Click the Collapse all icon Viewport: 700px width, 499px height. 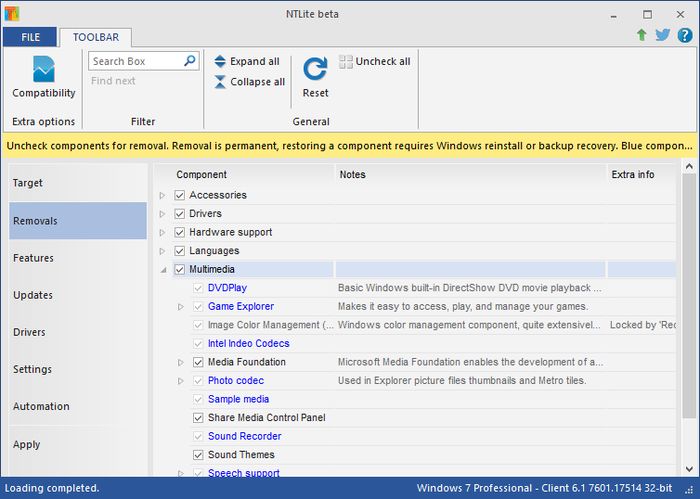(220, 82)
